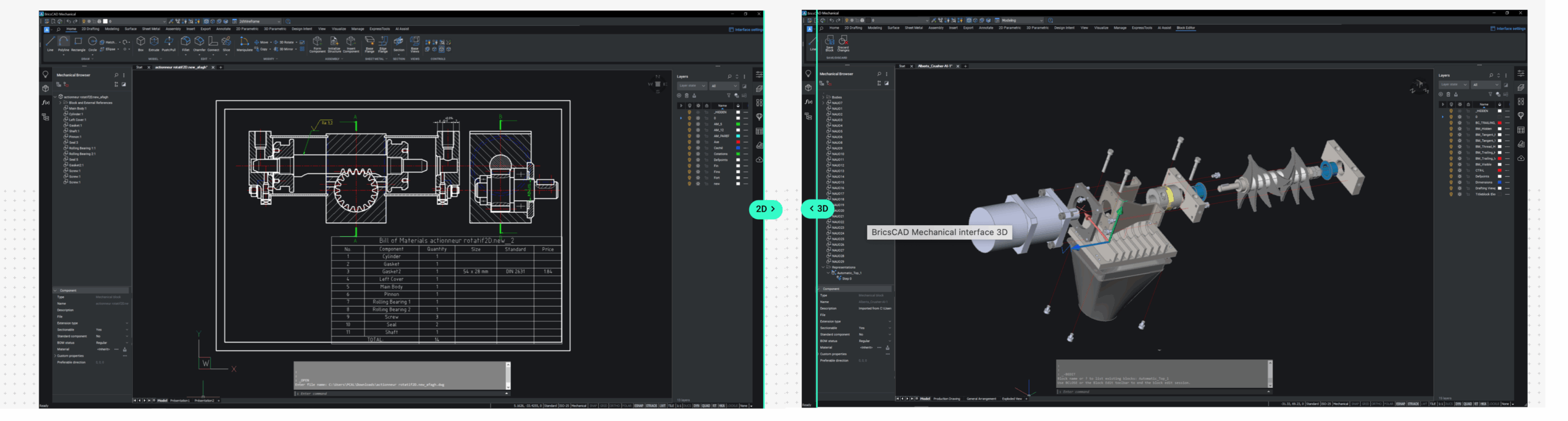
Task: Toggle visibility bulb of AM_5 layer
Action: (689, 124)
